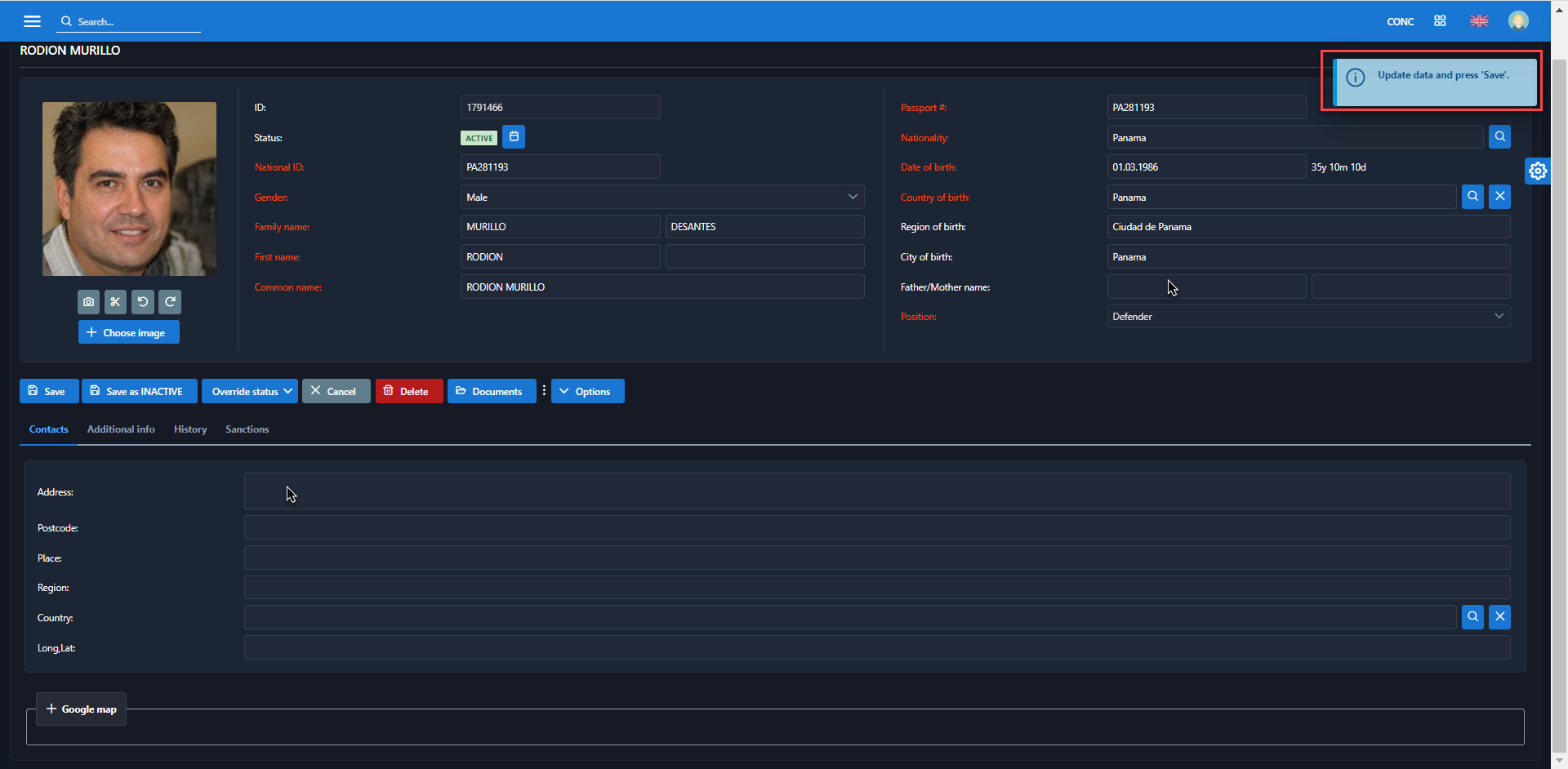Click the Place input field
This screenshot has height=769, width=1568.
(877, 558)
